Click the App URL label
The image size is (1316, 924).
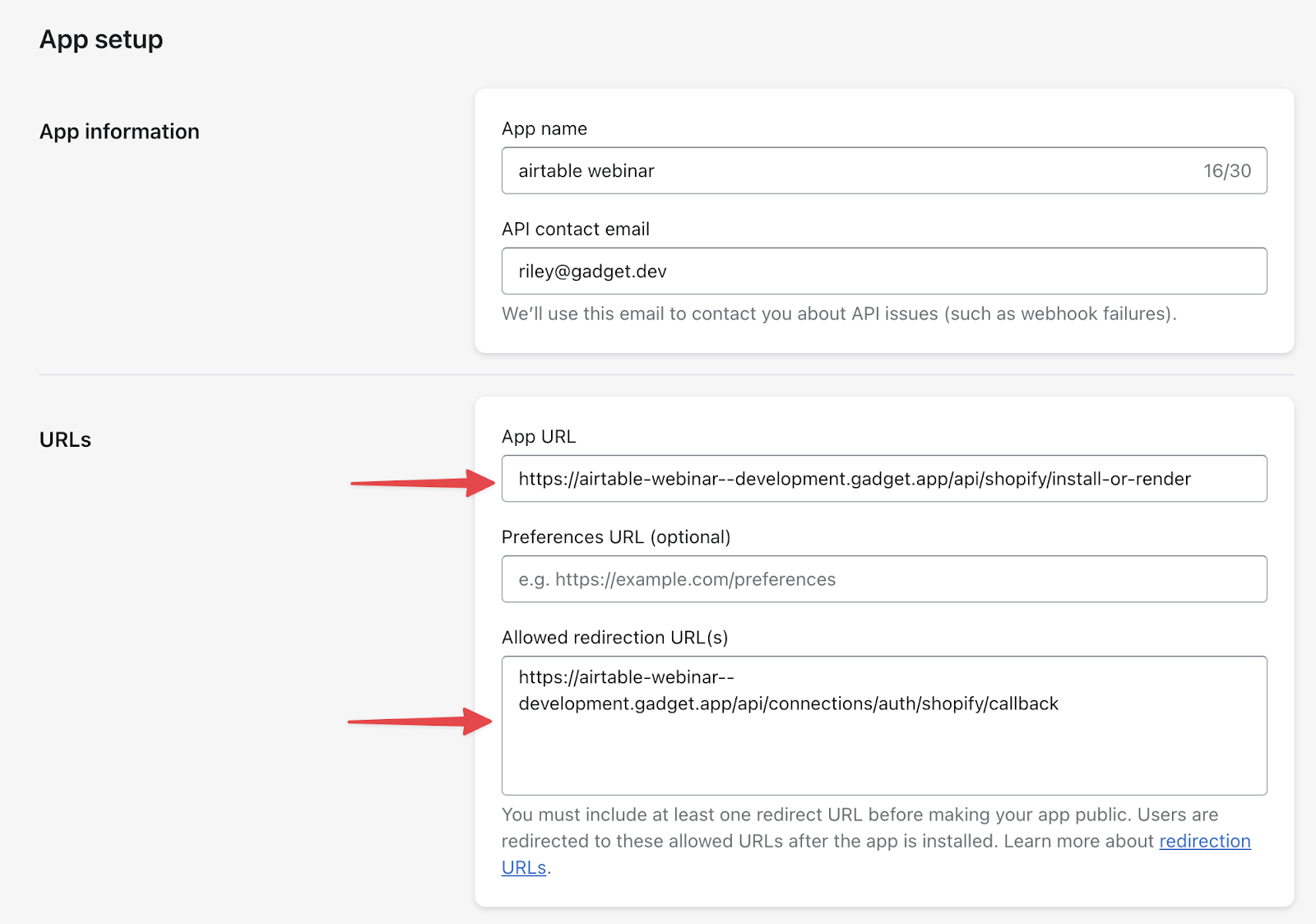point(539,436)
